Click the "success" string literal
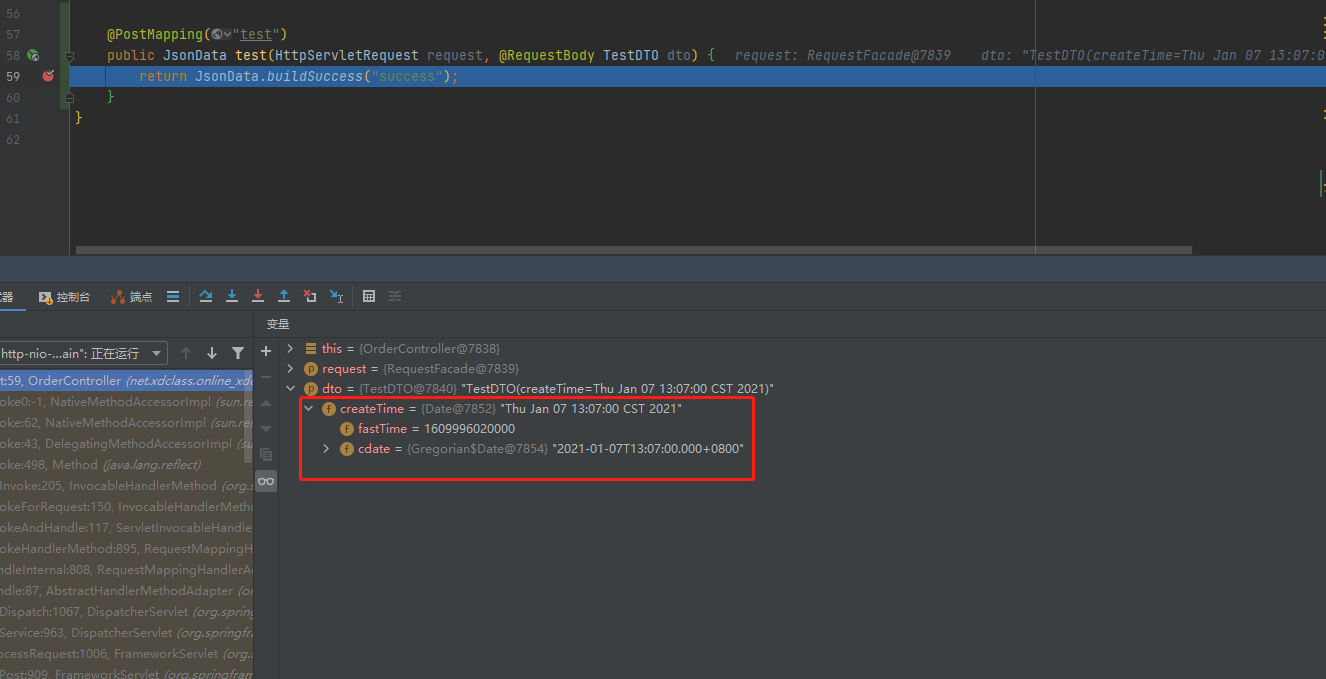Screen dimensions: 1326x679 tap(405, 77)
